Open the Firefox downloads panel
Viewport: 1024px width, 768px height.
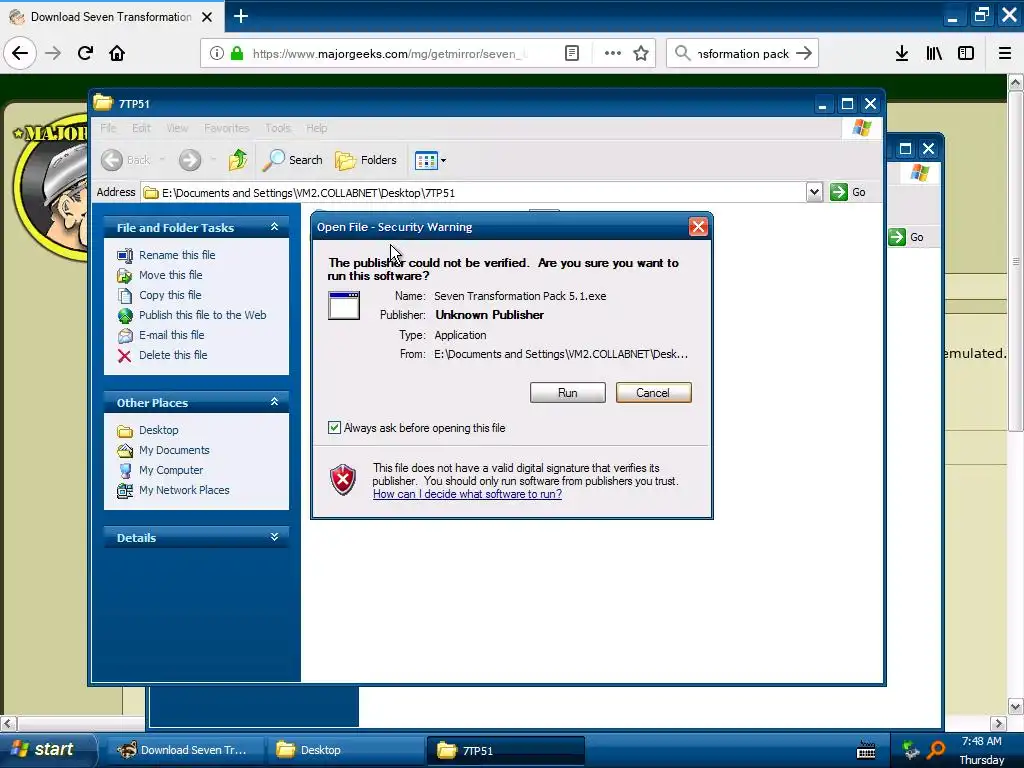(902, 54)
